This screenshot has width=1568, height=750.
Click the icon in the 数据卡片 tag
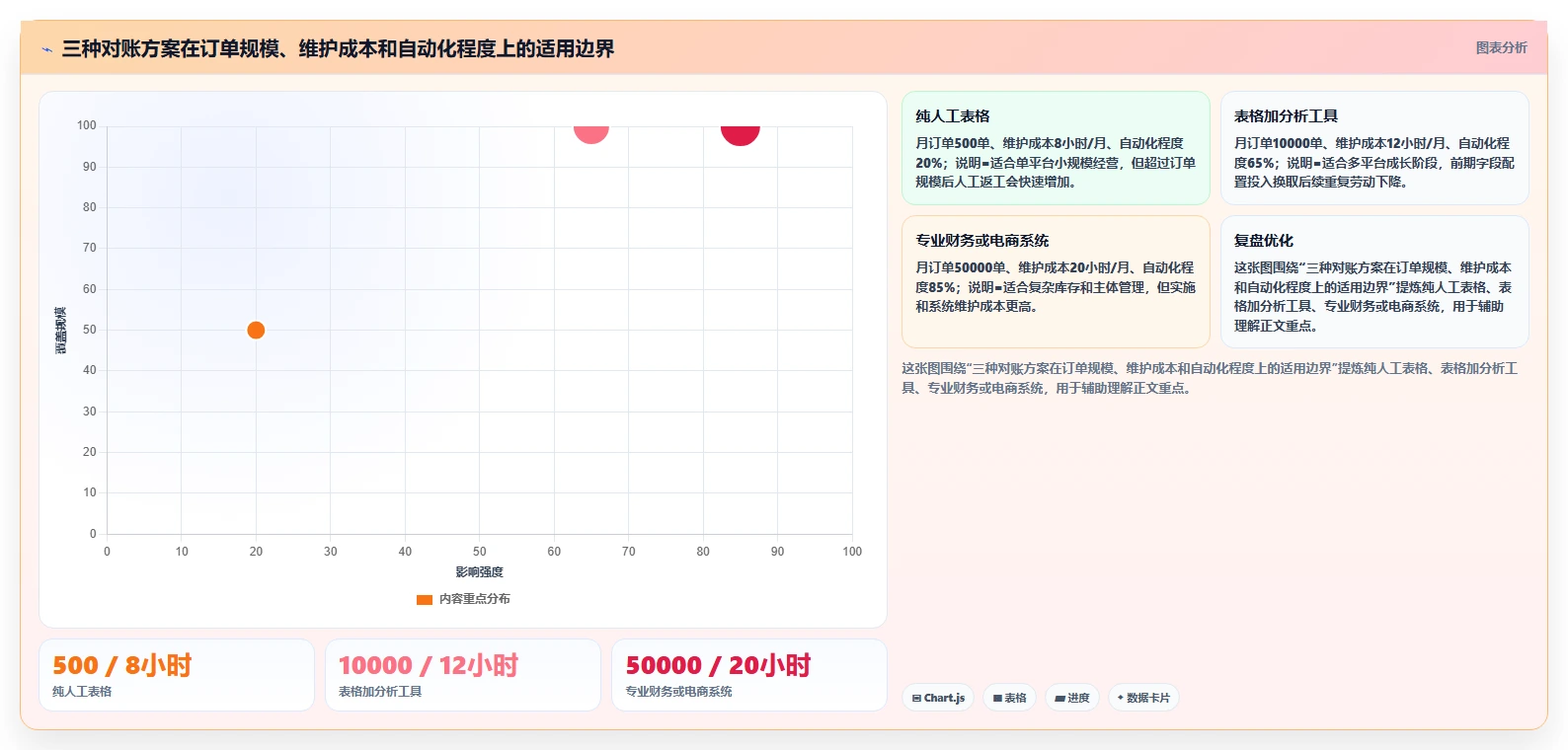point(1121,699)
